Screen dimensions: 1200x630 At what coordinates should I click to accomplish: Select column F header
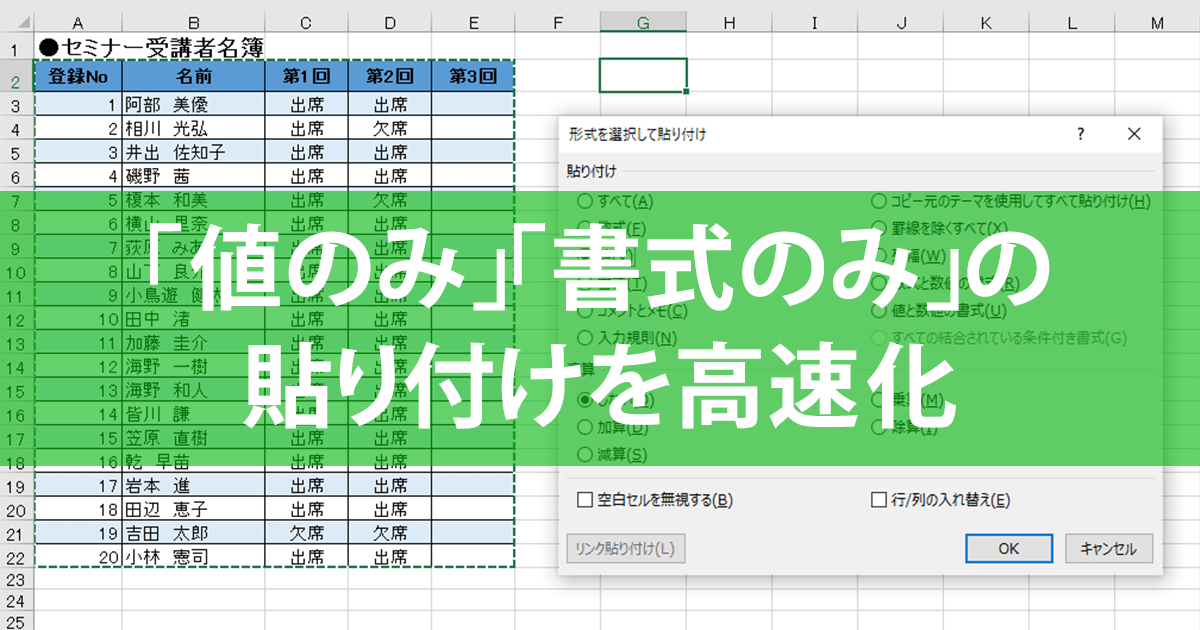557,22
